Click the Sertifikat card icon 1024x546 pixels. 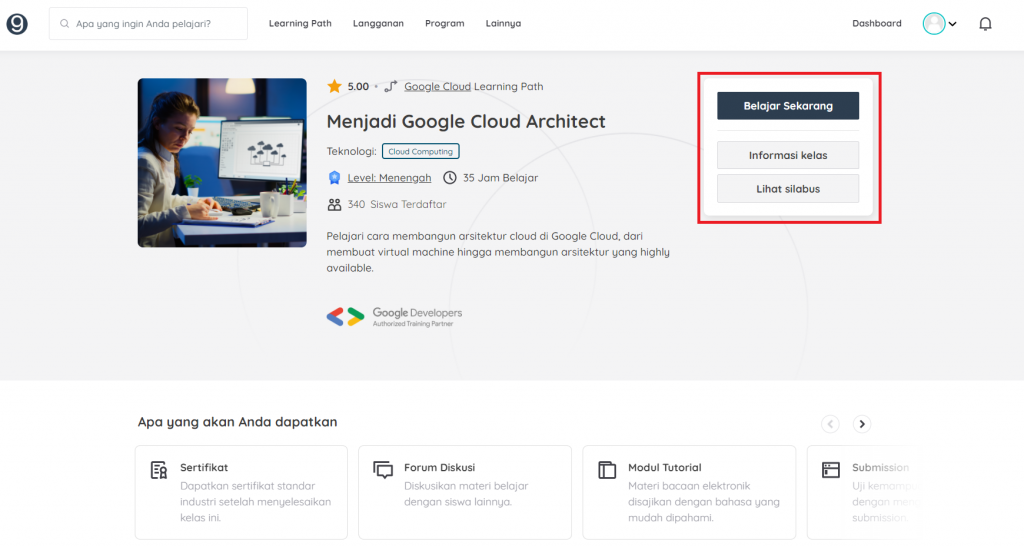coord(159,470)
